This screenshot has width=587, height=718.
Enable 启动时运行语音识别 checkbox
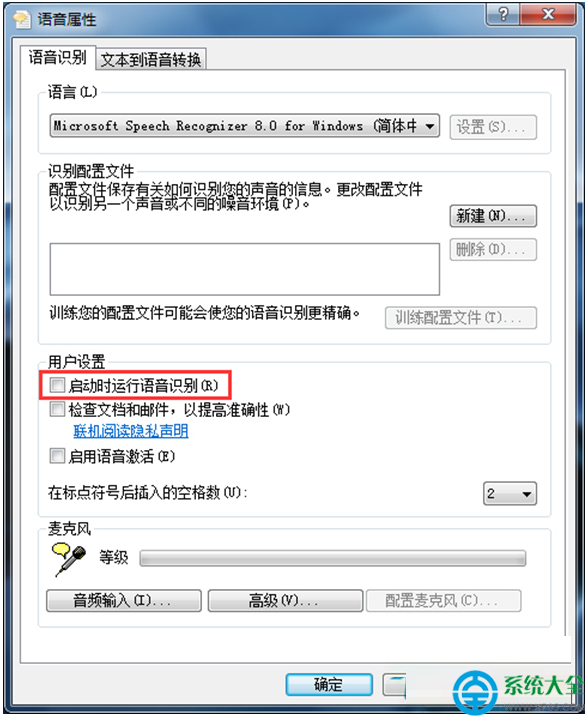(57, 385)
